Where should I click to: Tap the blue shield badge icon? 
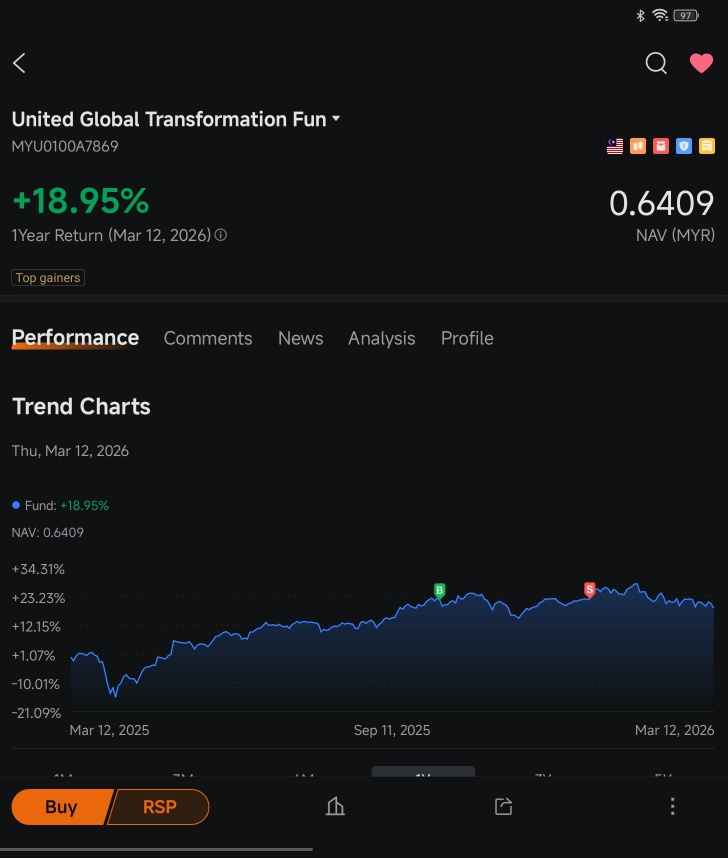click(684, 146)
